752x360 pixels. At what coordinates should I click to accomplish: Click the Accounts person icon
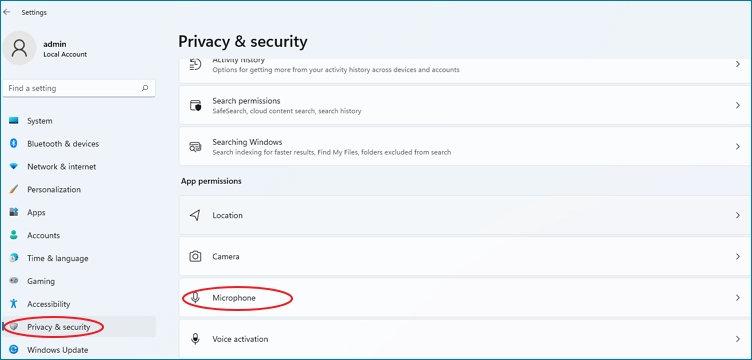(x=13, y=235)
